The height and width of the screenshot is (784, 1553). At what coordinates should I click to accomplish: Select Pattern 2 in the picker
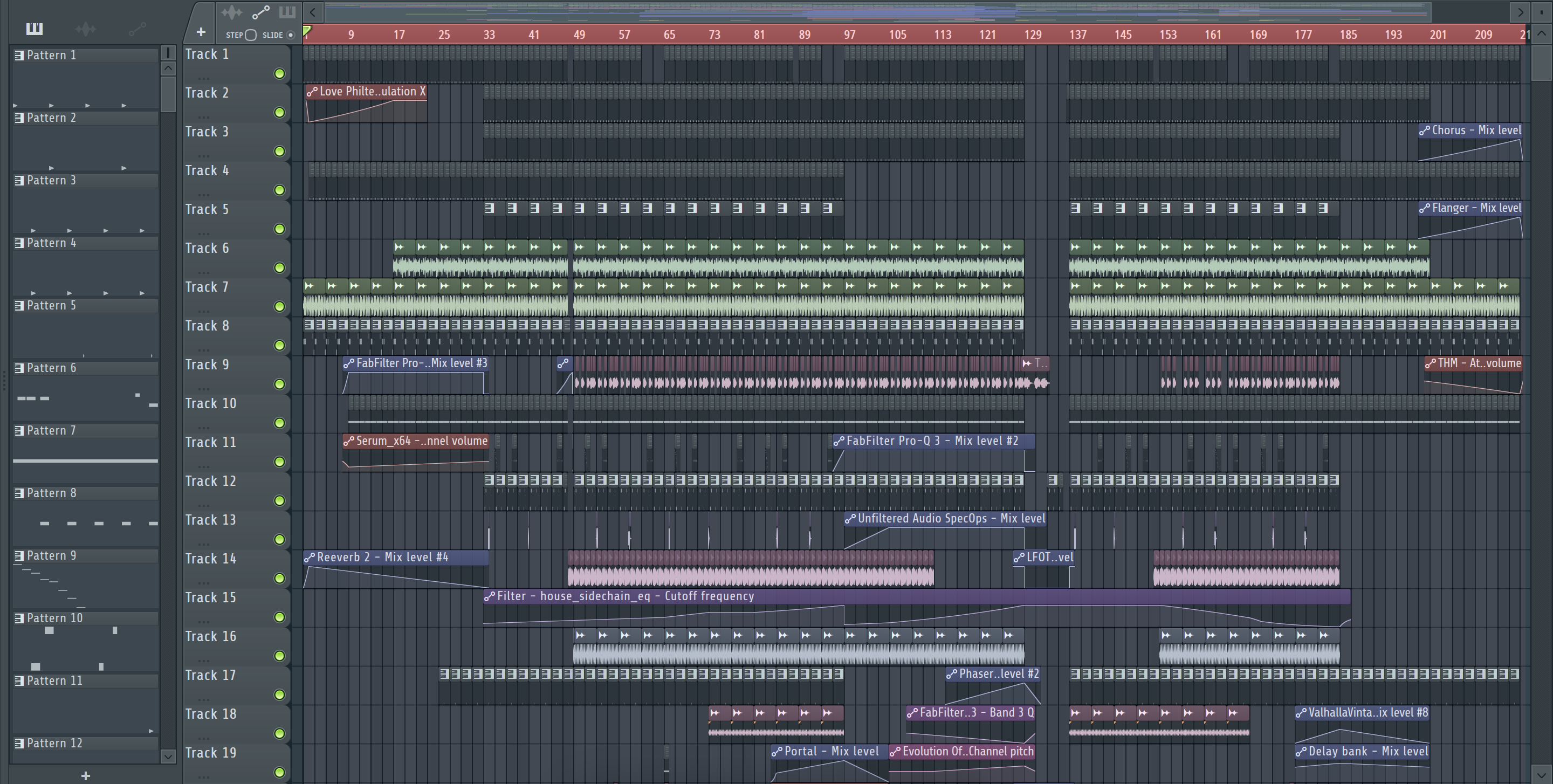(86, 118)
